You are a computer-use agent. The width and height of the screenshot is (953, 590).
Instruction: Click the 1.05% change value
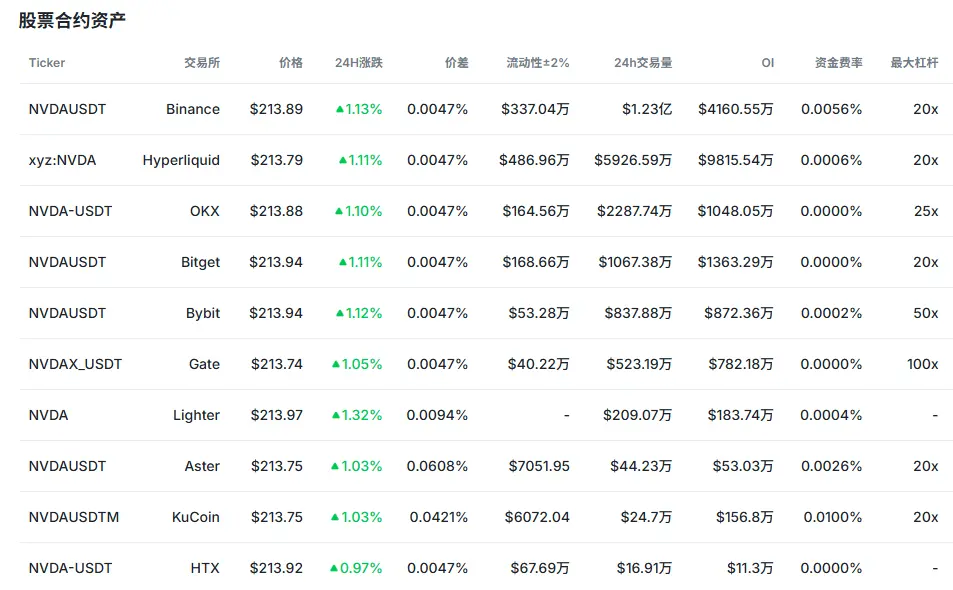(362, 365)
